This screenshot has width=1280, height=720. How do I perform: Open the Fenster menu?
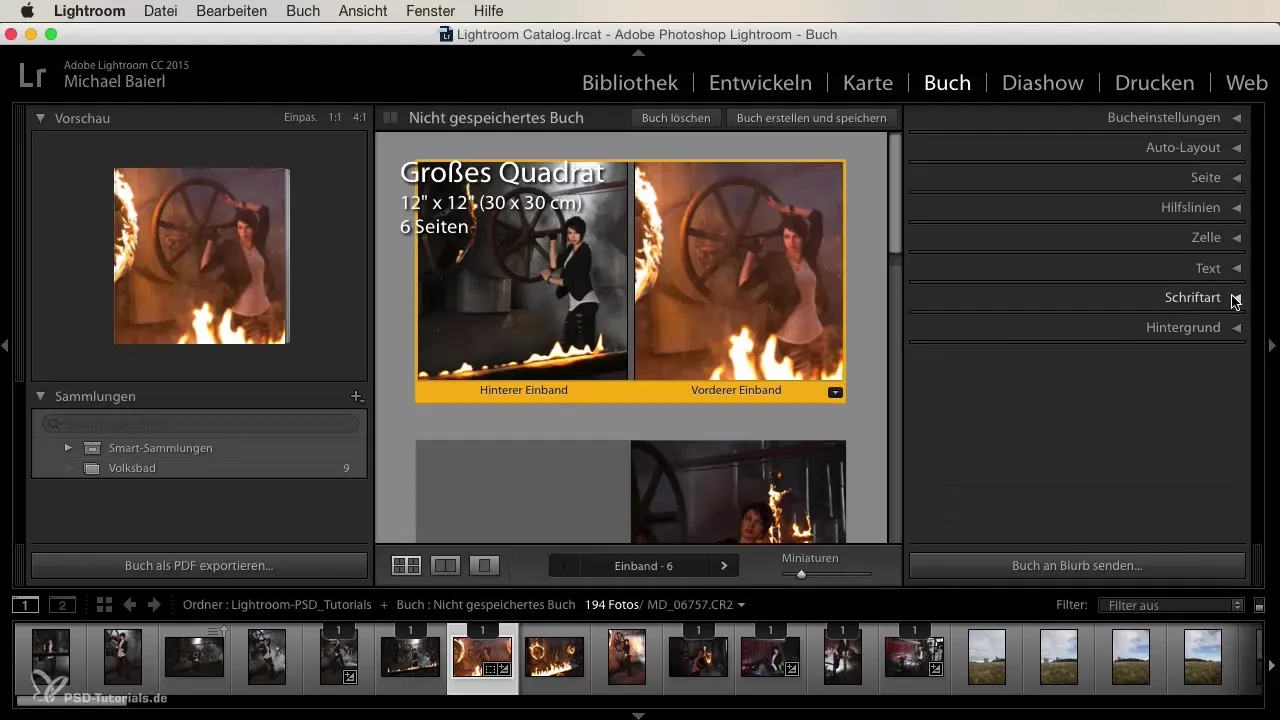431,11
